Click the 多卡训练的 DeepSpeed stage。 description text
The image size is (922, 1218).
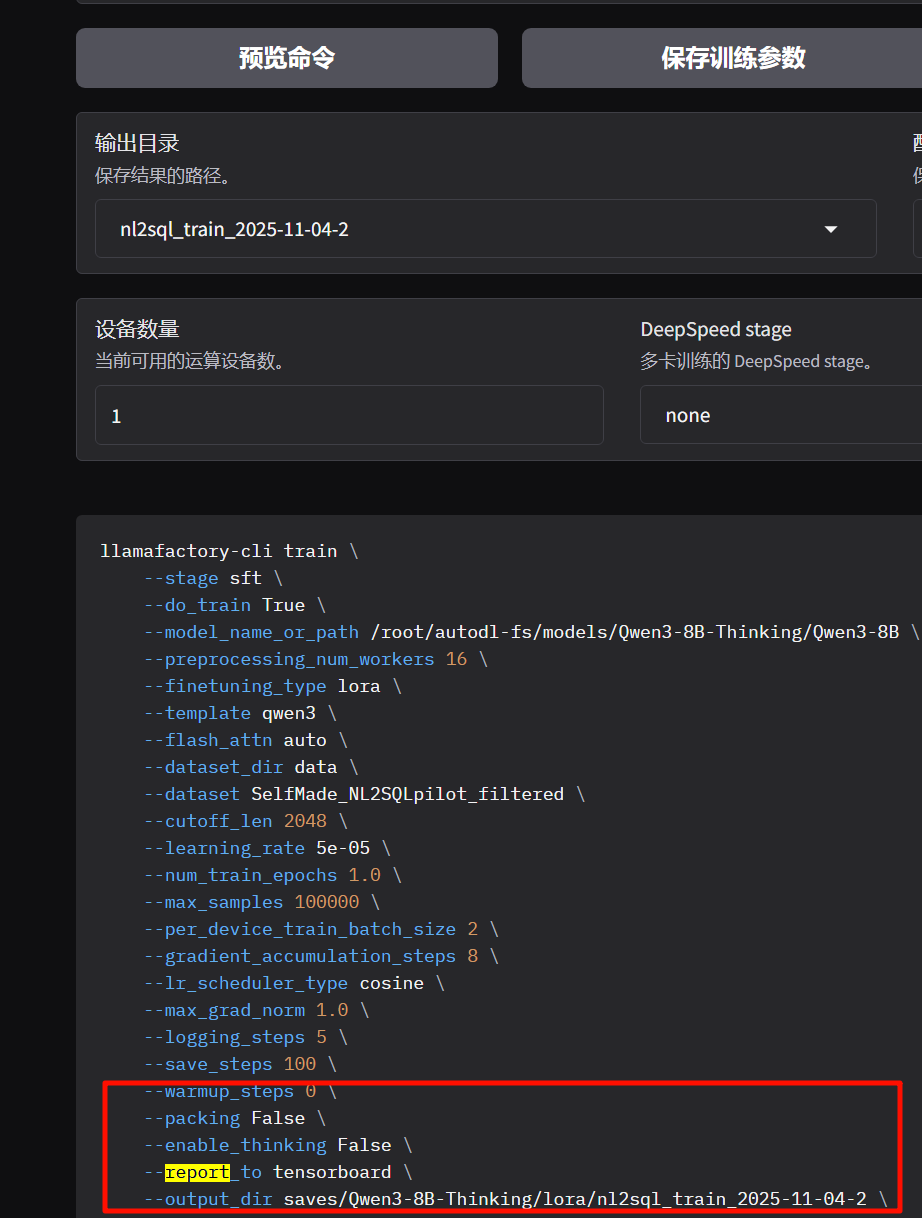coord(757,361)
